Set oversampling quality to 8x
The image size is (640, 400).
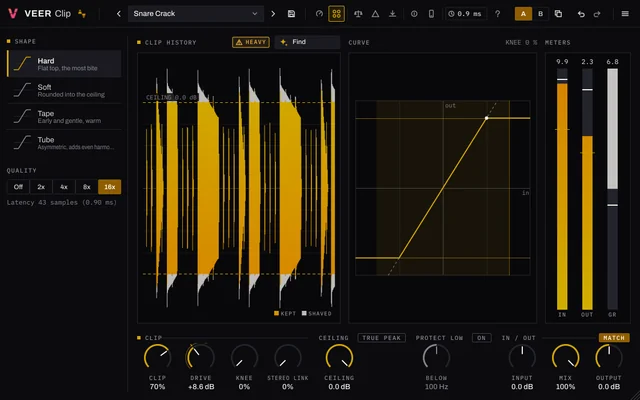pos(87,187)
